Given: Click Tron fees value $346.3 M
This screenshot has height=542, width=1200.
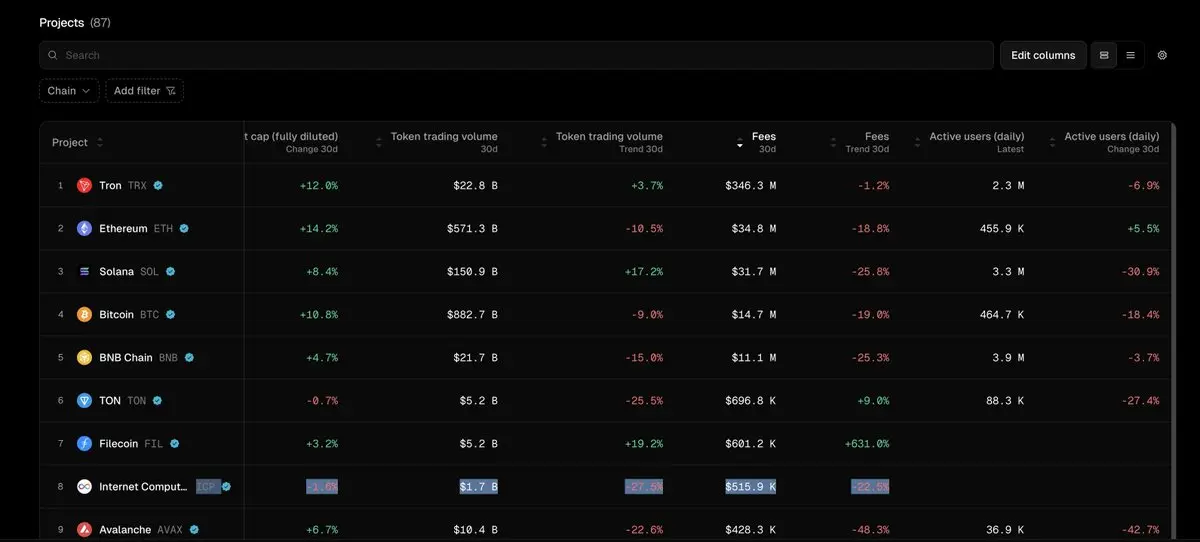Looking at the screenshot, I should tap(751, 186).
